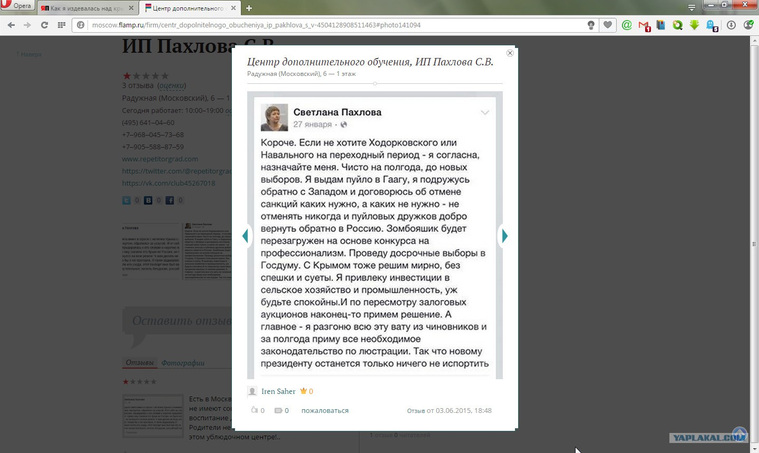Open the browser downloads button
This screenshot has width=759, height=453.
[x=731, y=25]
